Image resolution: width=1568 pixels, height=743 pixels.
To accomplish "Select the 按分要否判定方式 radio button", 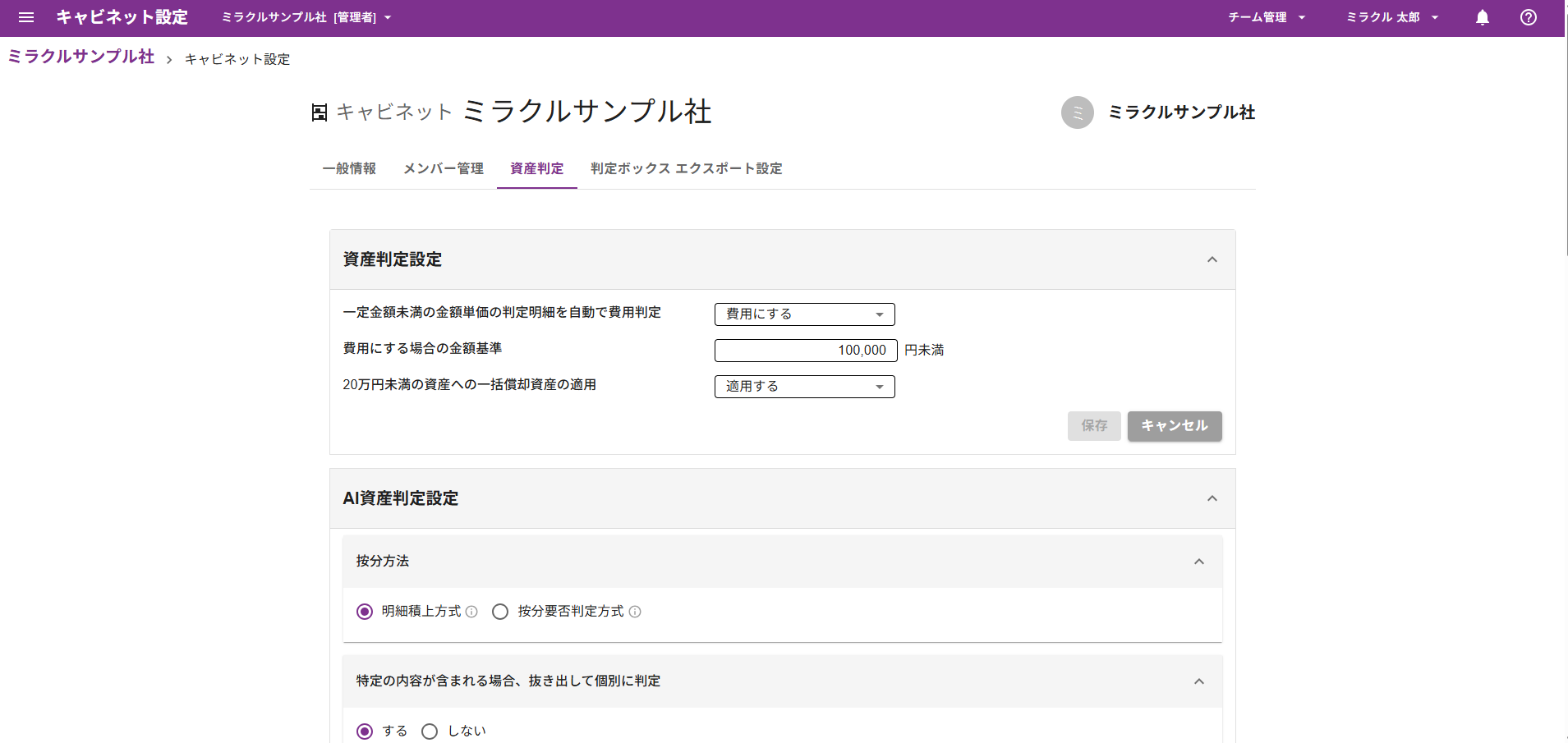I will coord(499,612).
